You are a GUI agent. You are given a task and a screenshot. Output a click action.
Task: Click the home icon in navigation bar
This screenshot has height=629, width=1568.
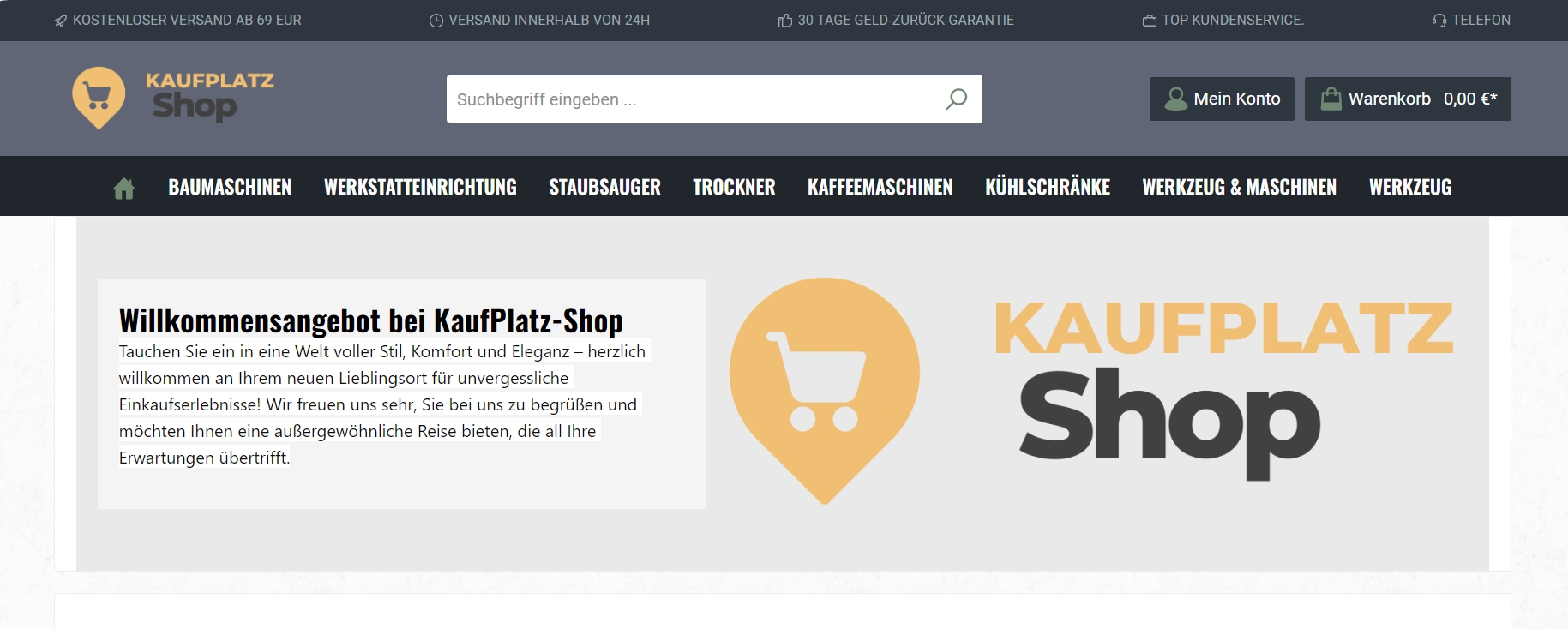[124, 188]
